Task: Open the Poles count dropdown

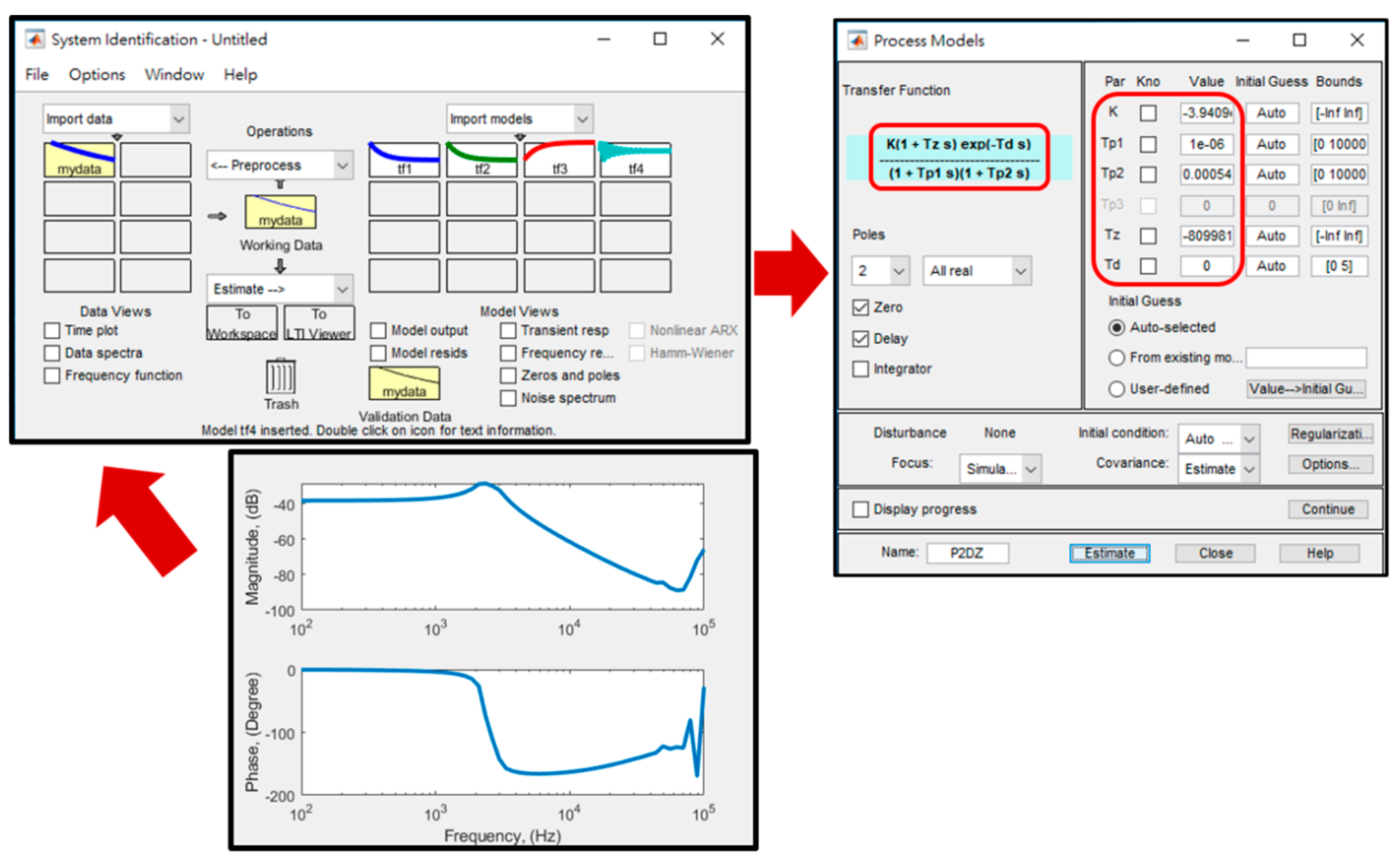Action: pos(880,270)
